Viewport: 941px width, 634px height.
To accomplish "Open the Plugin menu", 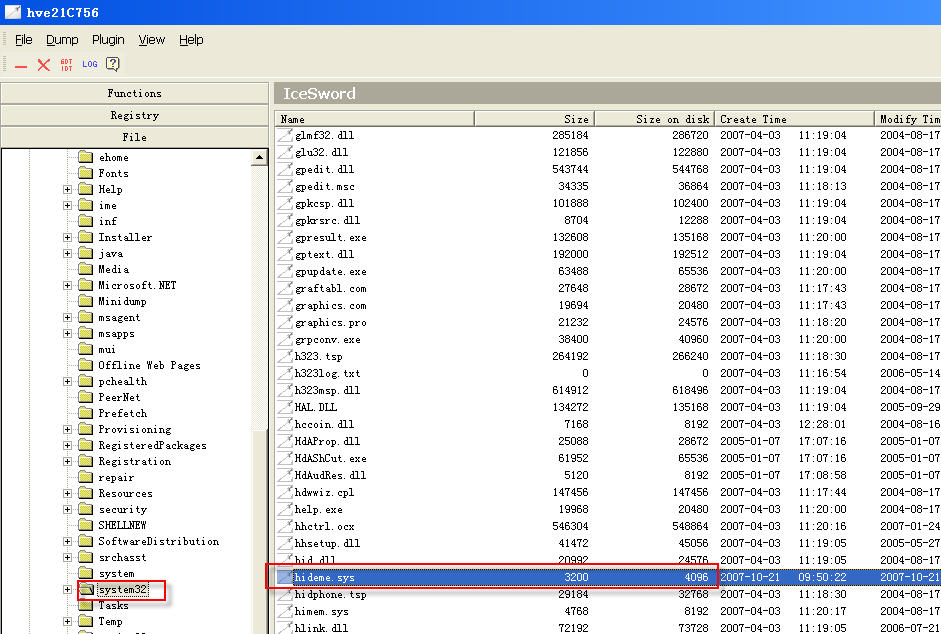I will point(108,40).
